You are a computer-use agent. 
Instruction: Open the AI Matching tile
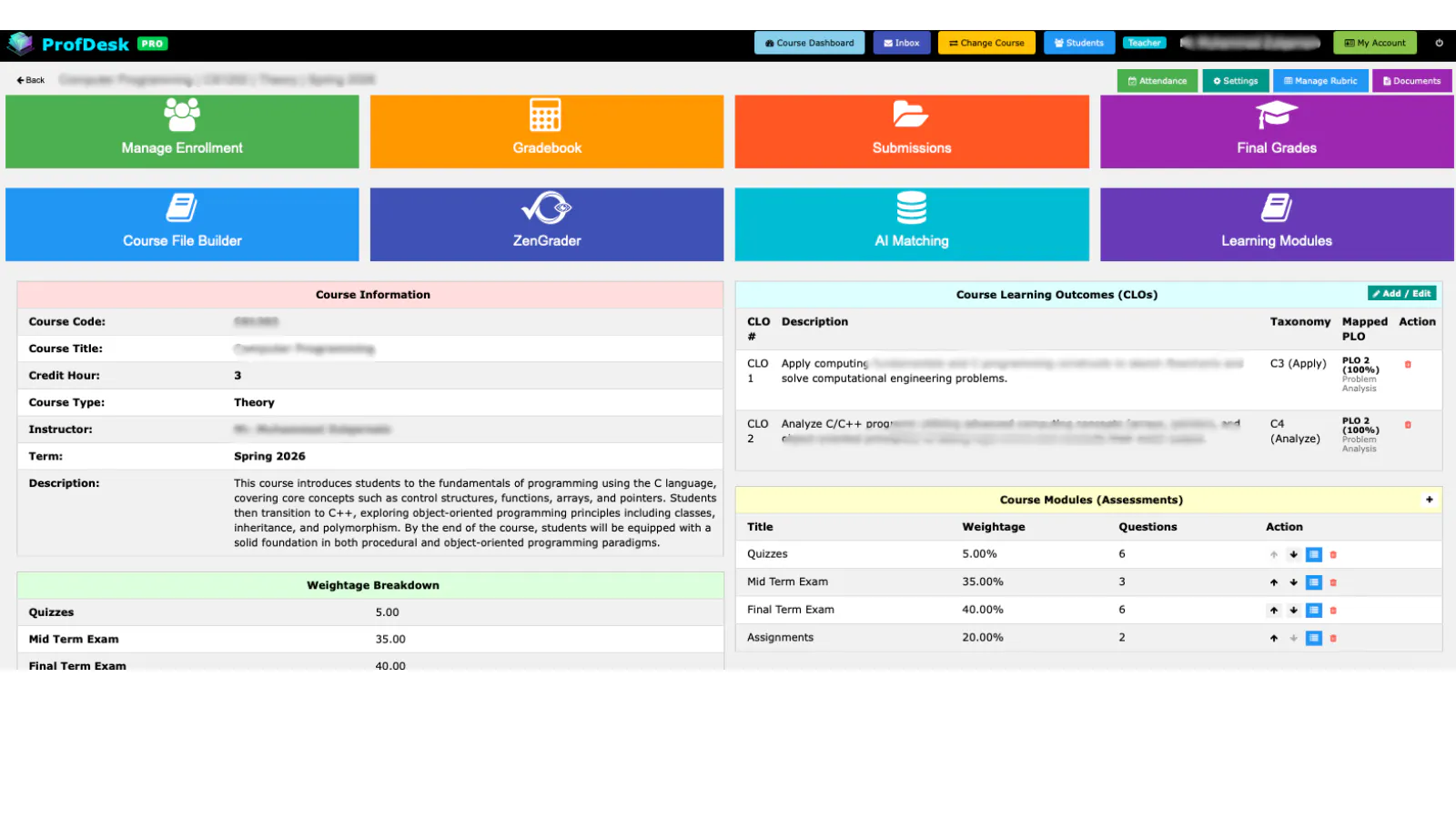pyautogui.click(x=912, y=225)
